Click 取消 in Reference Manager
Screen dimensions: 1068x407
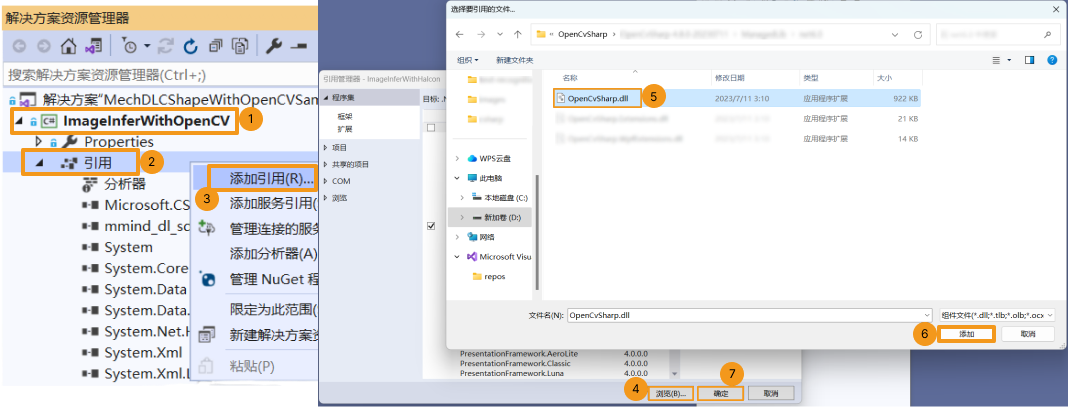(771, 393)
